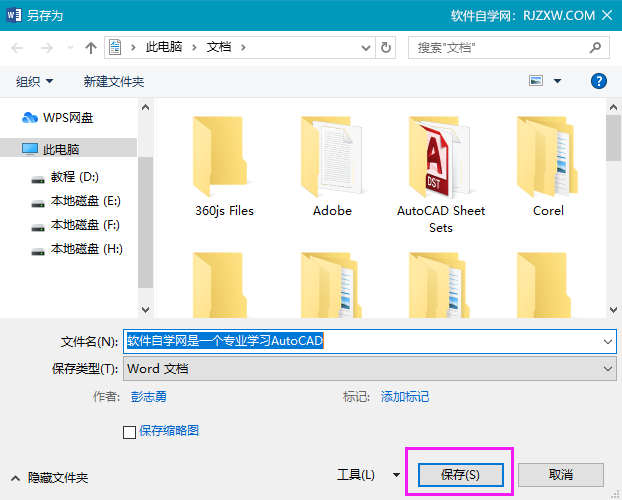The width and height of the screenshot is (622, 500).
Task: Click the author name 彭志勇
Action: pos(149,396)
